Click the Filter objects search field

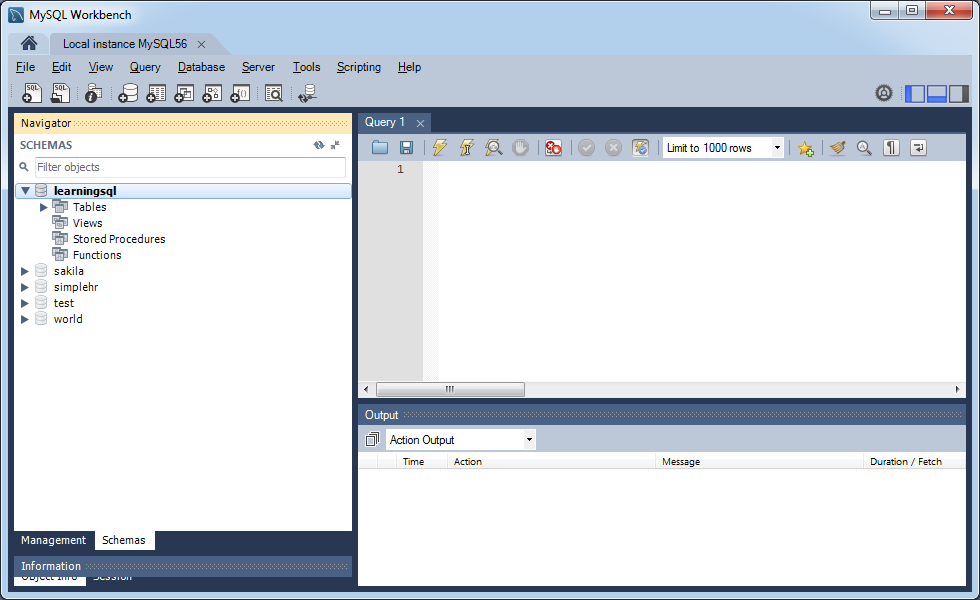(x=190, y=167)
